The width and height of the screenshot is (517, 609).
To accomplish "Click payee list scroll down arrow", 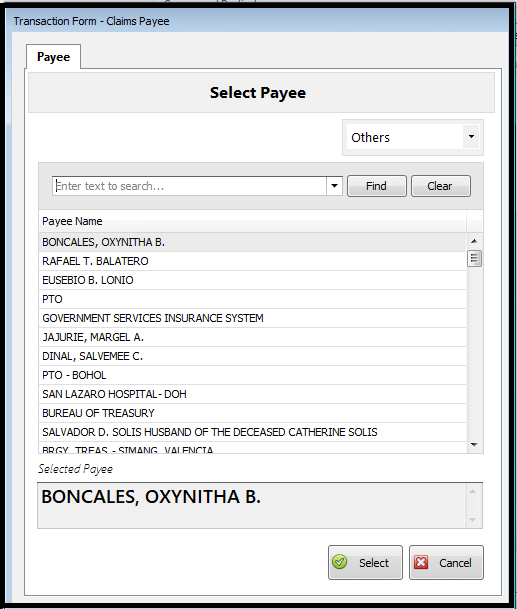I will [x=474, y=445].
